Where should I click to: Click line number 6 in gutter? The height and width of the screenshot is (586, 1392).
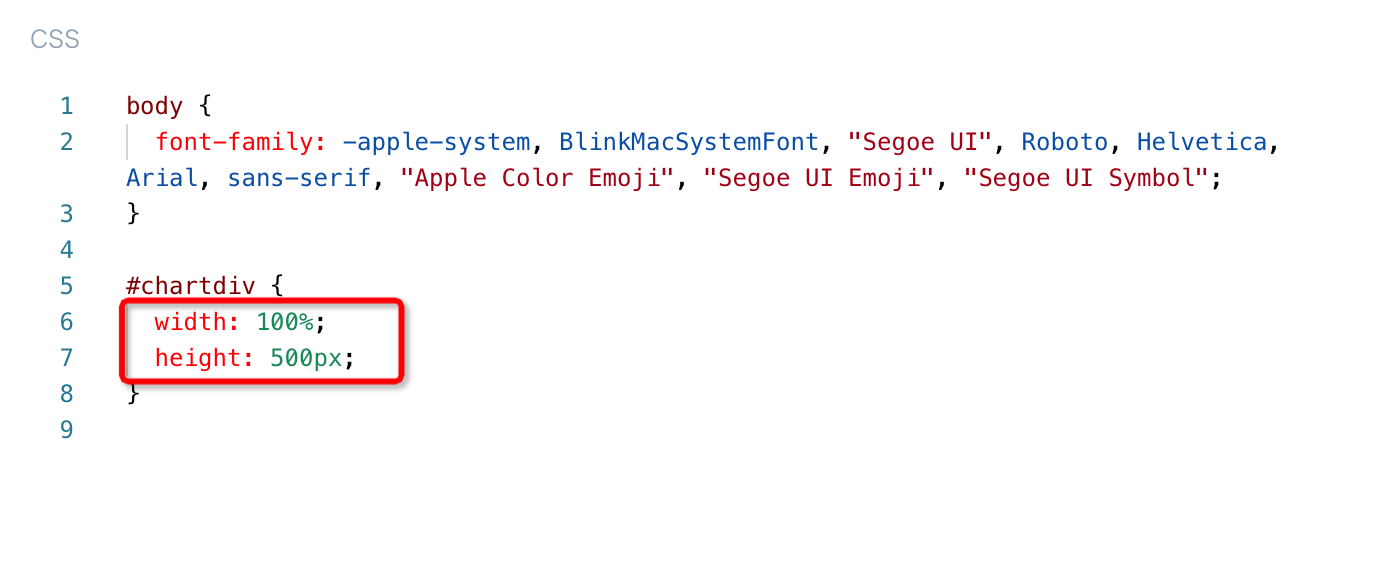tap(66, 322)
